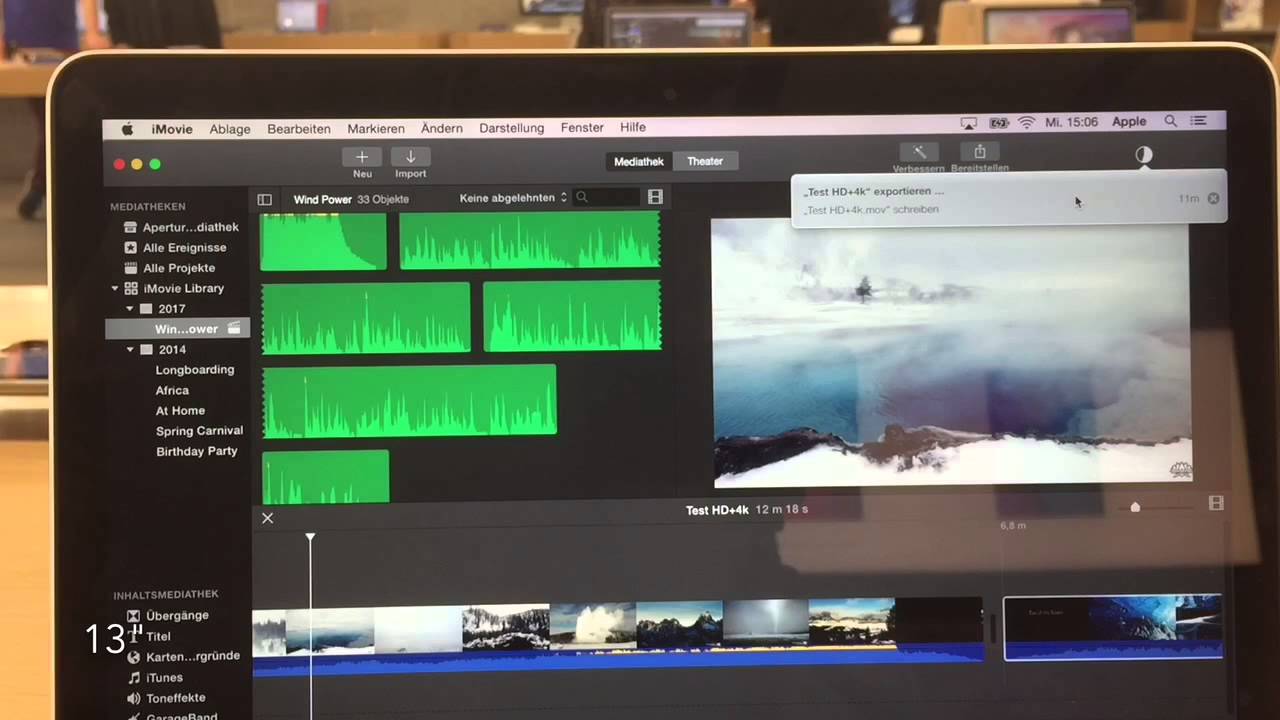Collapse the 2017 folder triangle

tap(130, 309)
